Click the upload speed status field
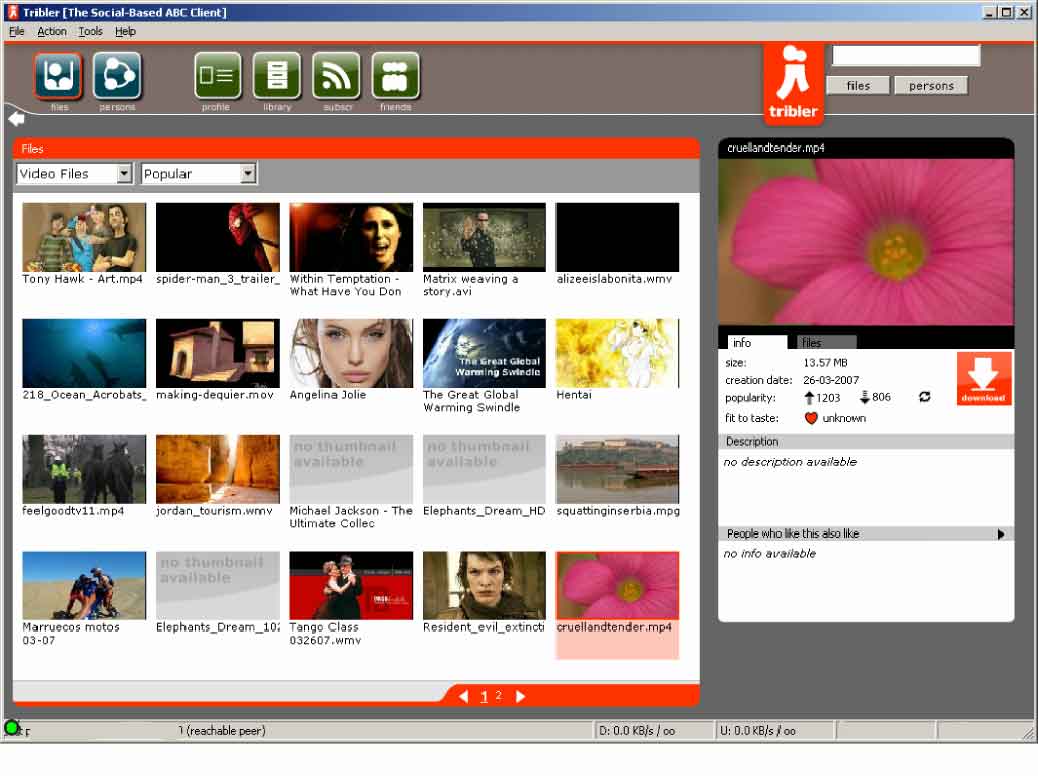The width and height of the screenshot is (1038, 776). (774, 730)
